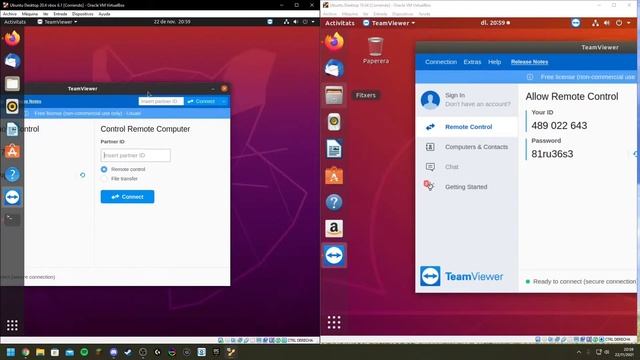This screenshot has width=640, height=360.
Task: Open Terminal in the left VM dock
Action: pyautogui.click(x=12, y=220)
